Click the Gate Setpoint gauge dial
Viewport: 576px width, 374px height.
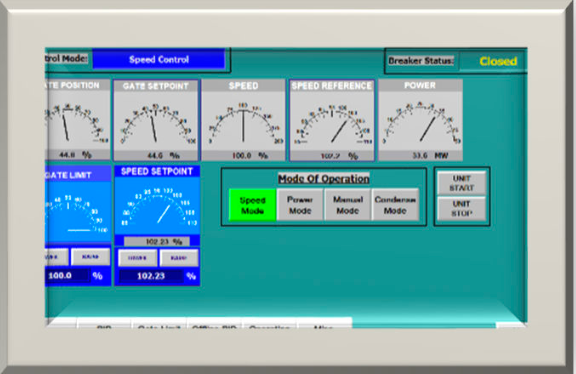[x=156, y=121]
